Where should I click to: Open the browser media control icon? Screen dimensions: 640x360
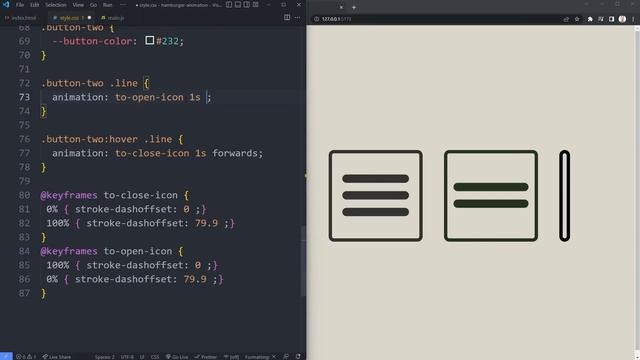[x=600, y=19]
